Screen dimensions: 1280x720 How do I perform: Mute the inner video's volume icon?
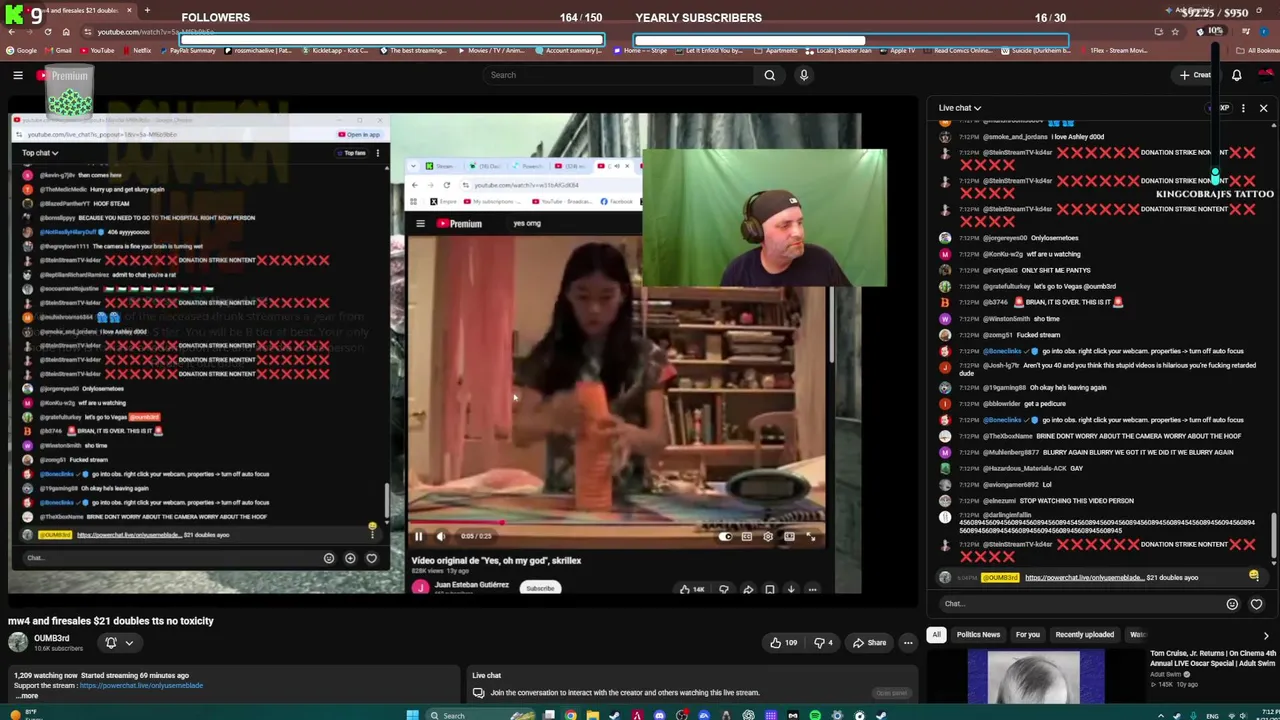(440, 537)
